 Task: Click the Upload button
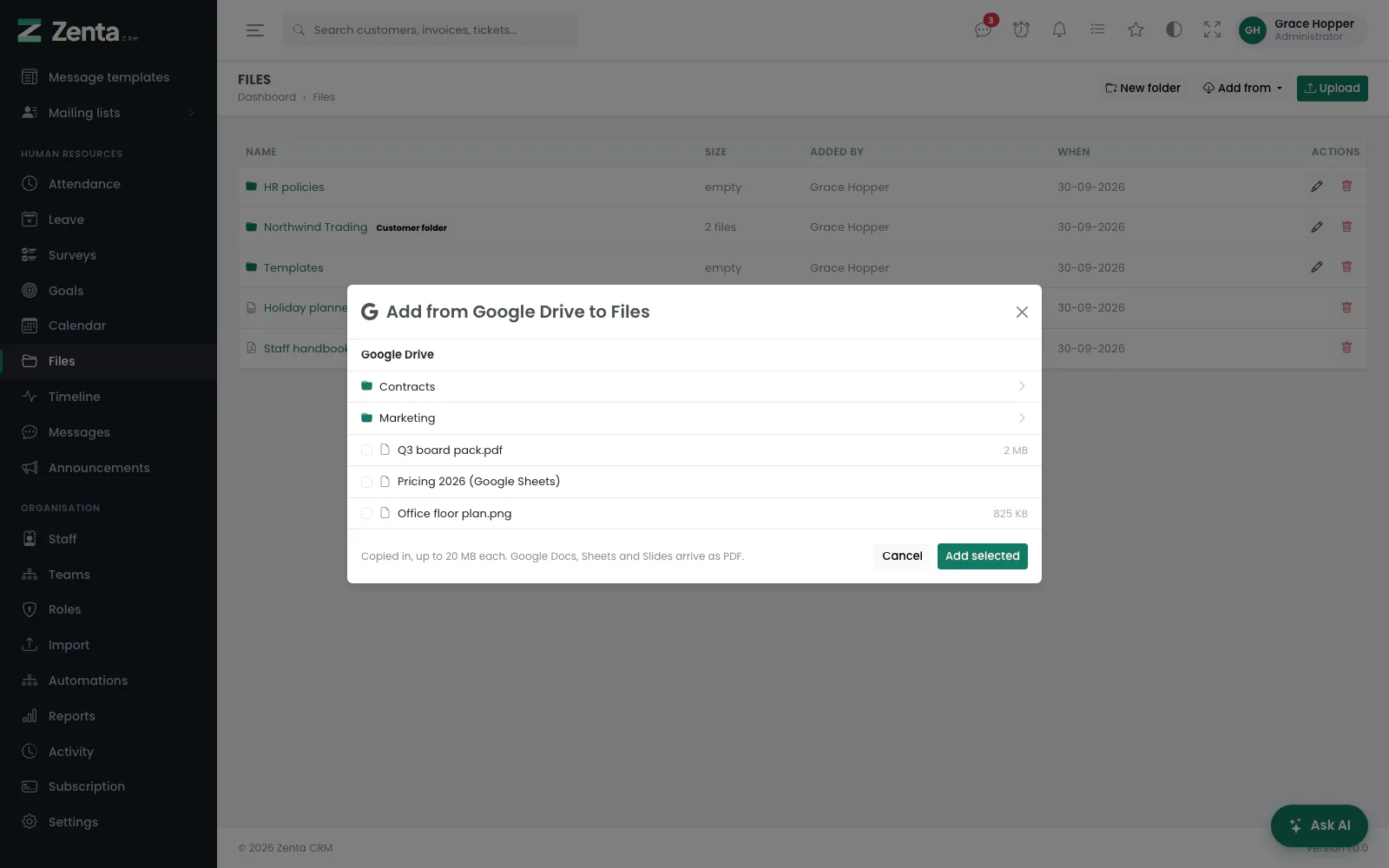pos(1332,89)
